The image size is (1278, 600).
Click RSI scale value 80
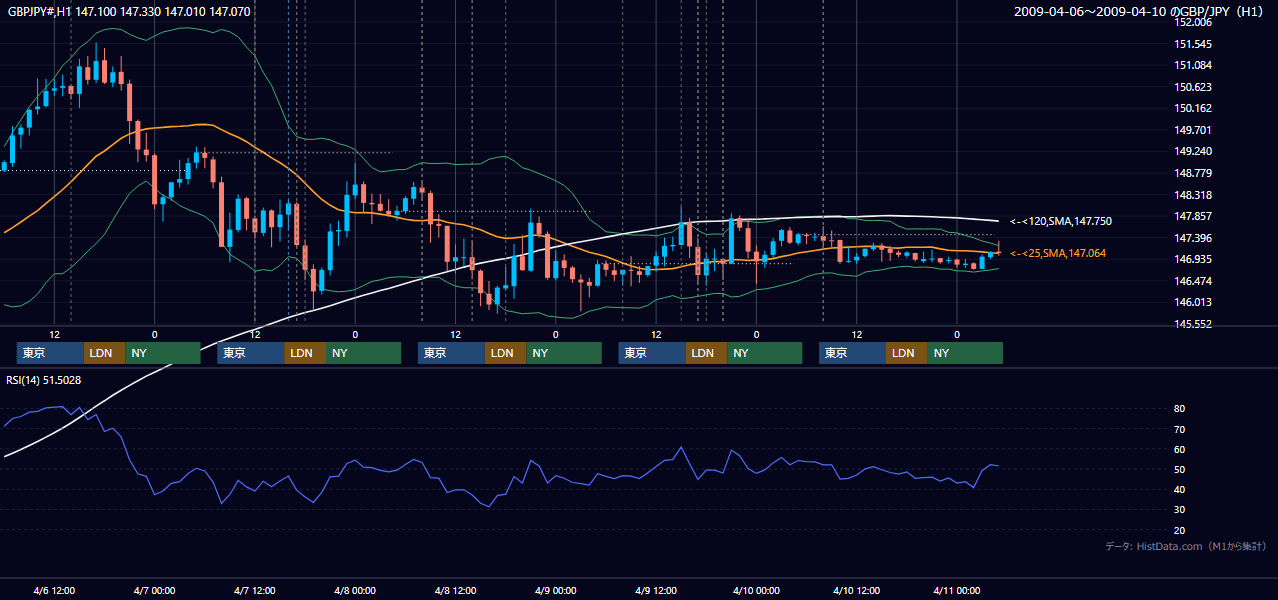[x=1180, y=409]
